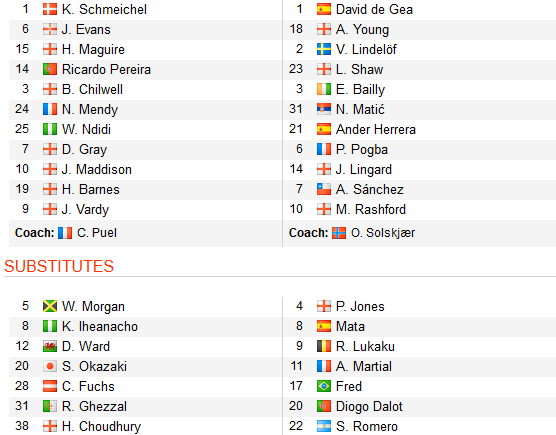
Task: Click the Serbia flag beside N. Matić
Action: (x=324, y=109)
